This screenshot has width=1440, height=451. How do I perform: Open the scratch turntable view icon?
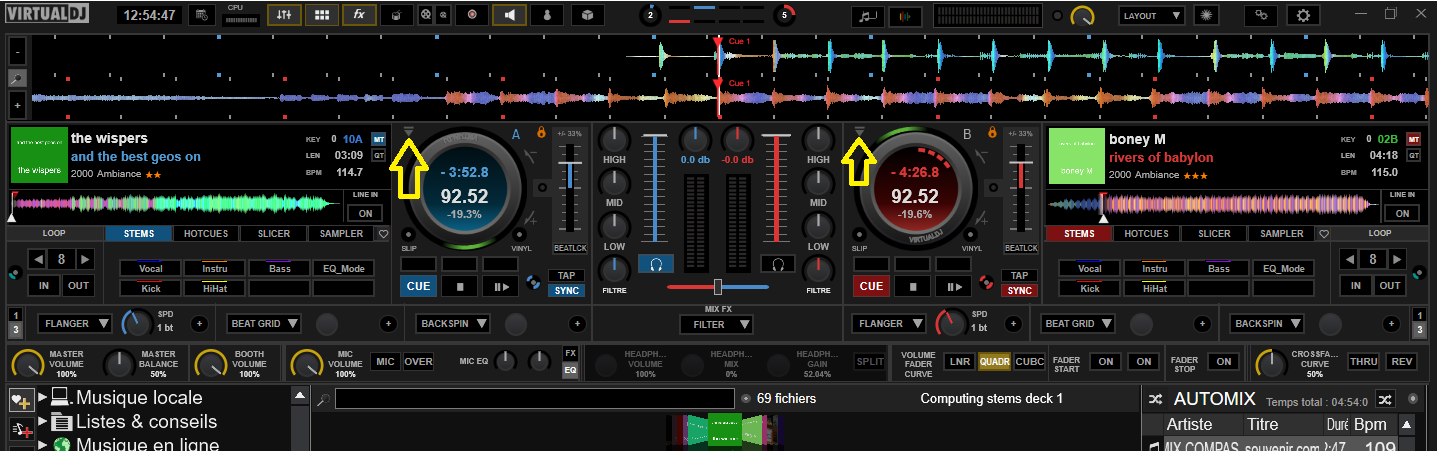coord(396,15)
